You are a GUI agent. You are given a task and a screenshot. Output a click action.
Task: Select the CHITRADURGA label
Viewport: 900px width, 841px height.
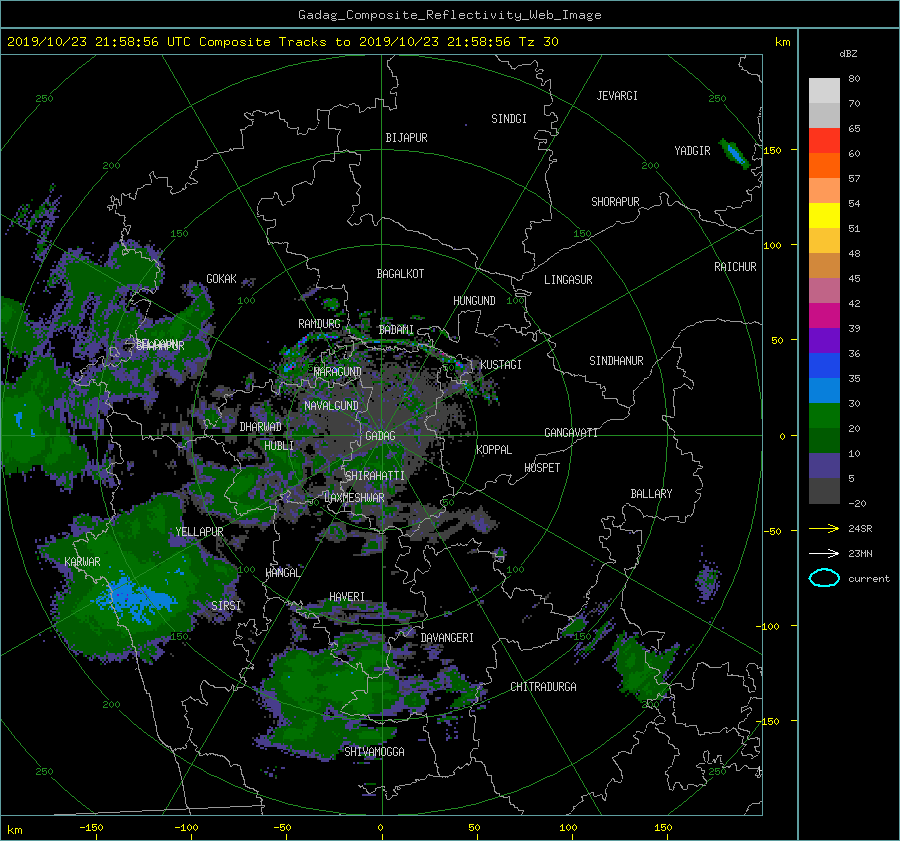point(543,687)
